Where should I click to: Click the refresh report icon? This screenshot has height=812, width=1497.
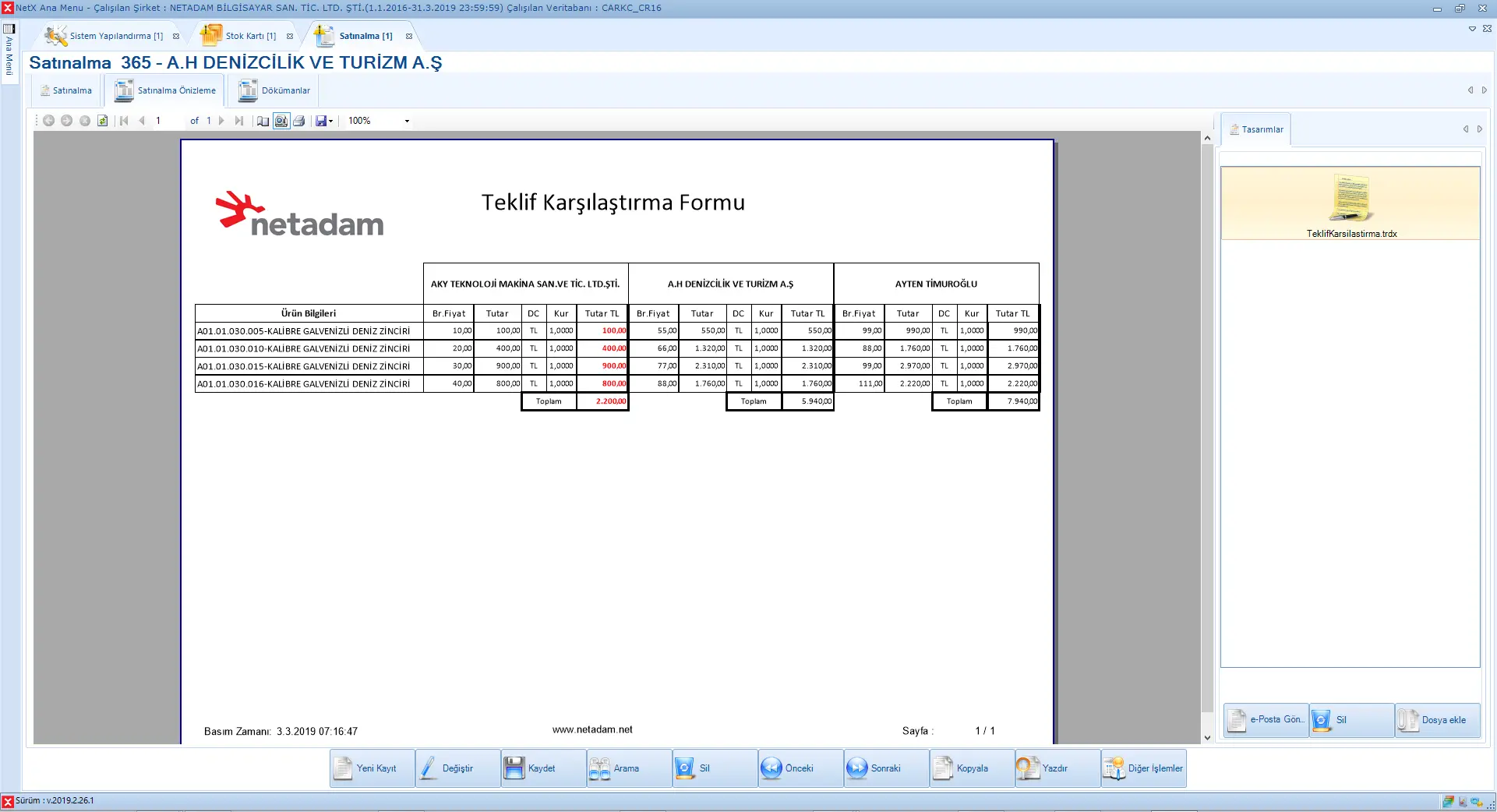[102, 121]
